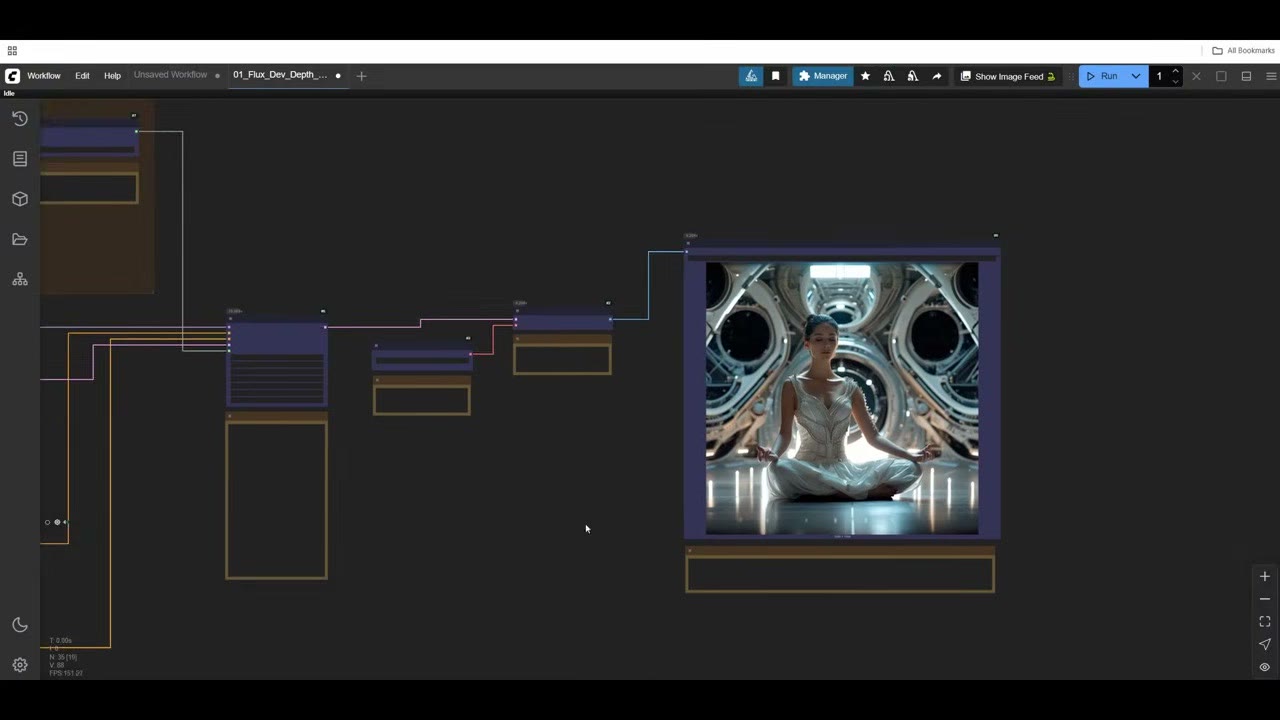Open the Help menu
Image resolution: width=1280 pixels, height=720 pixels.
point(112,76)
